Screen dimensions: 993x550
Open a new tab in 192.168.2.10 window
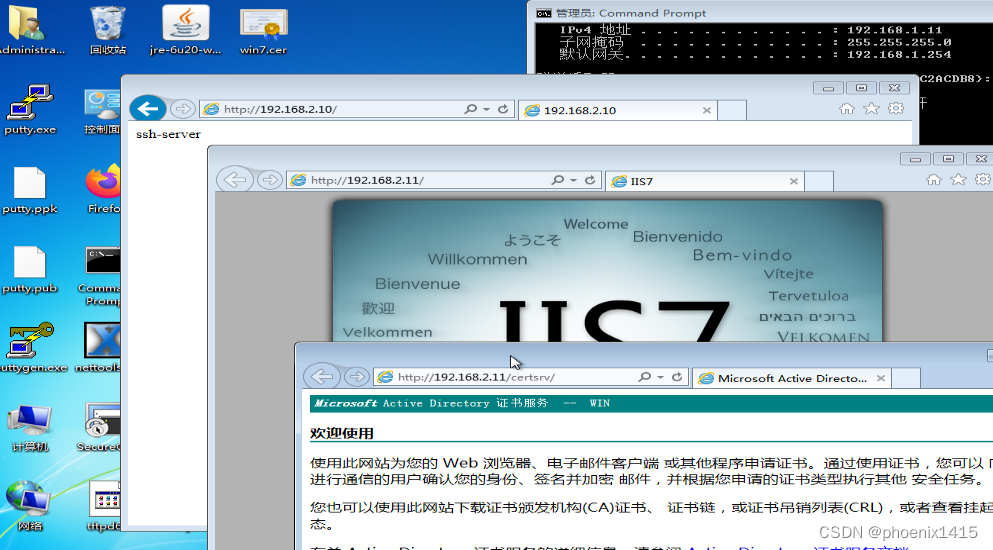731,110
